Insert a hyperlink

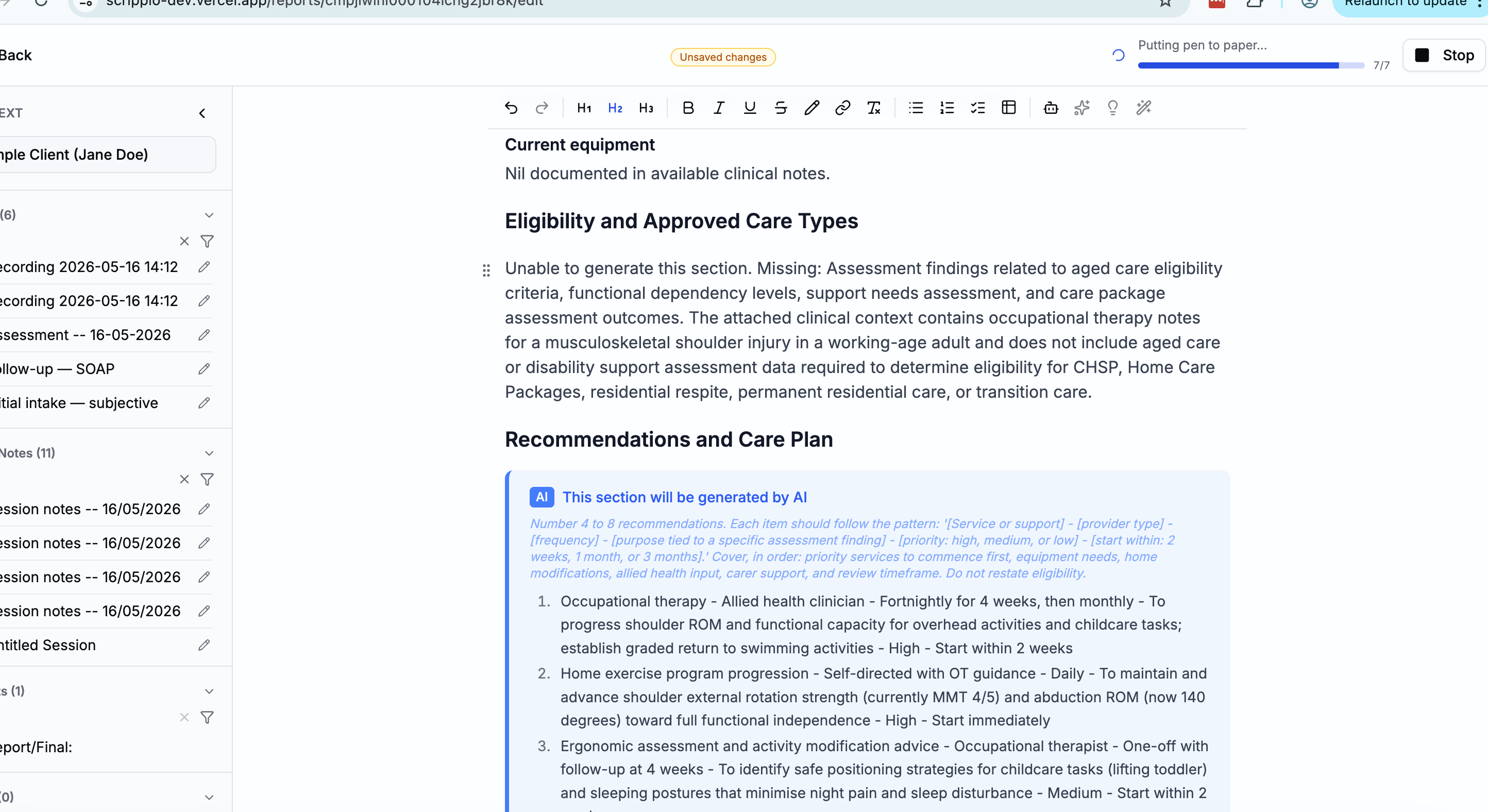842,108
